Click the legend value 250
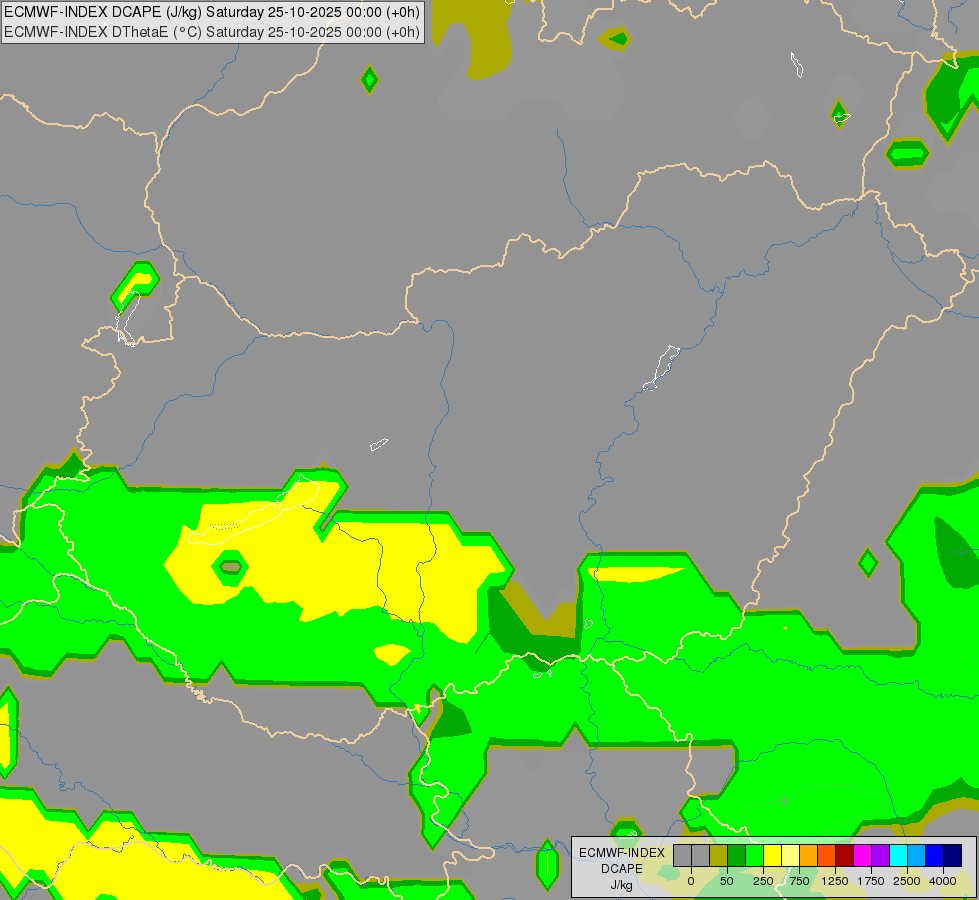 (x=763, y=881)
